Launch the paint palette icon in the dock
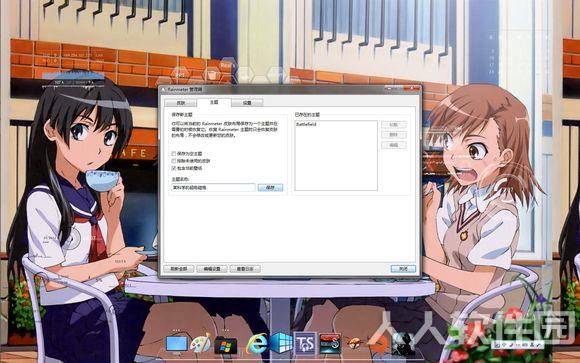Screen dimensions: 580x363 [200, 343]
